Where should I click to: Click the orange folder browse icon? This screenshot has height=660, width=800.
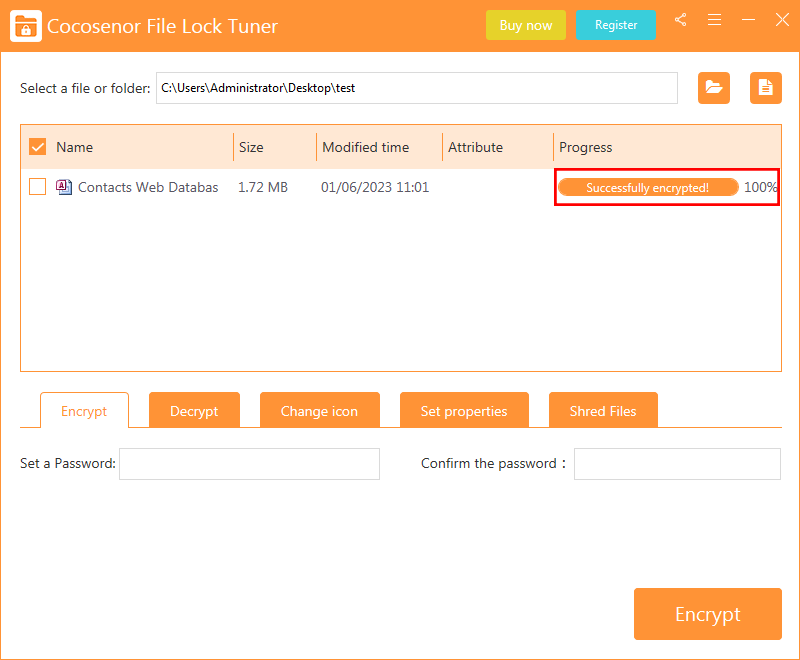(x=713, y=88)
